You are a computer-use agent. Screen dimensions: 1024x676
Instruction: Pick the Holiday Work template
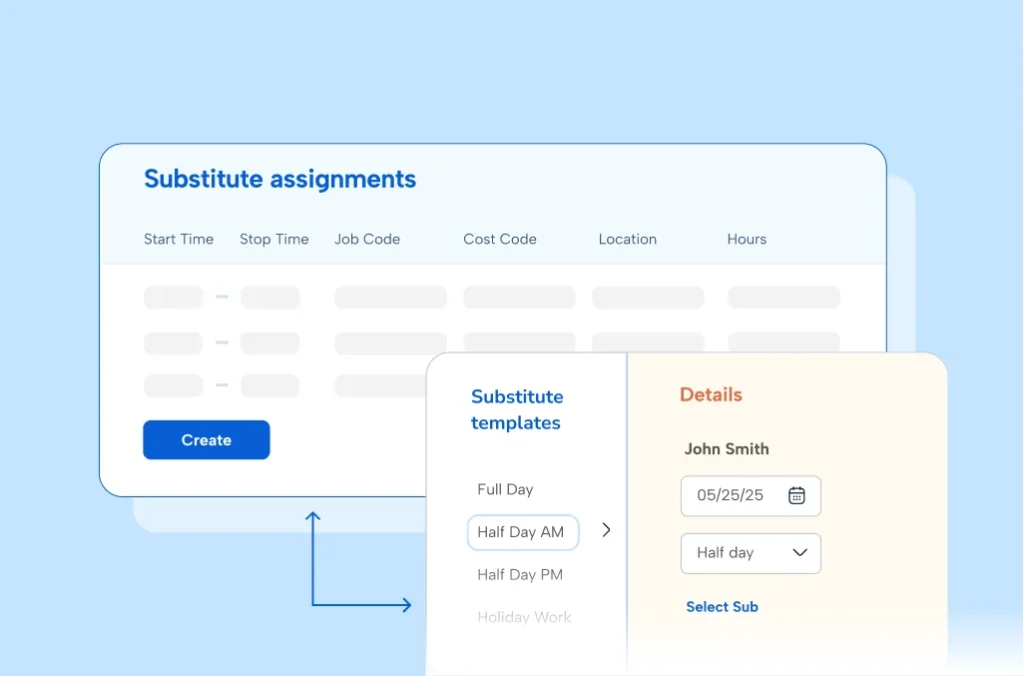coord(524,617)
